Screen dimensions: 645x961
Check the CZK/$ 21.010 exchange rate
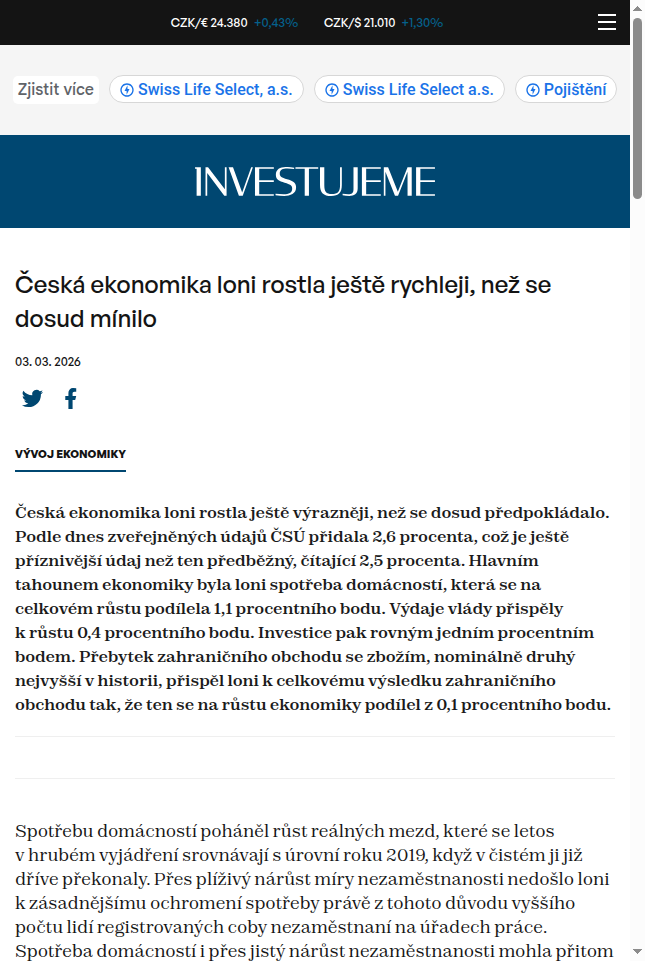point(360,22)
